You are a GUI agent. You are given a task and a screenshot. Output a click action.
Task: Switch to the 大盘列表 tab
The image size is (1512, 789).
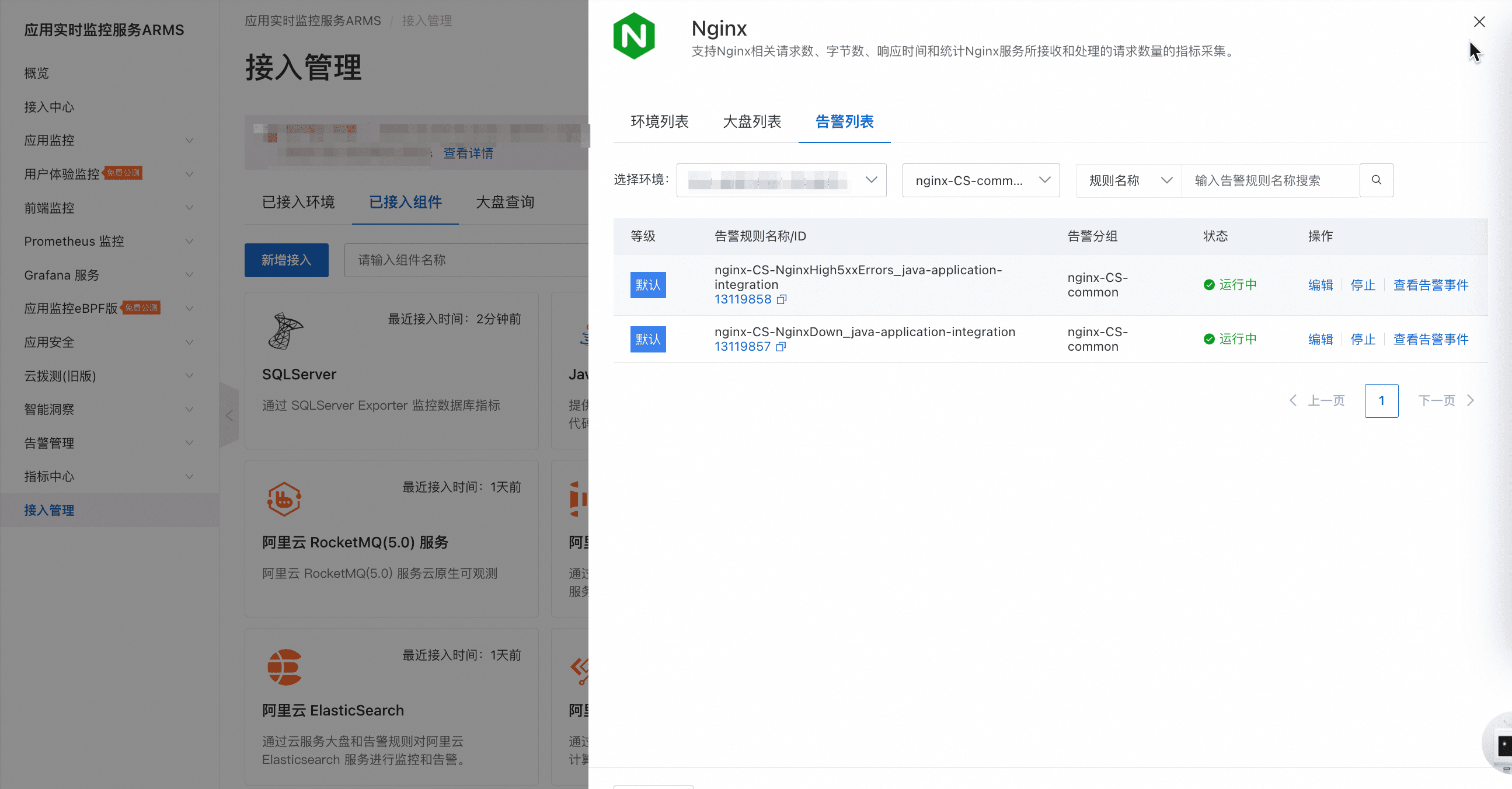click(751, 121)
